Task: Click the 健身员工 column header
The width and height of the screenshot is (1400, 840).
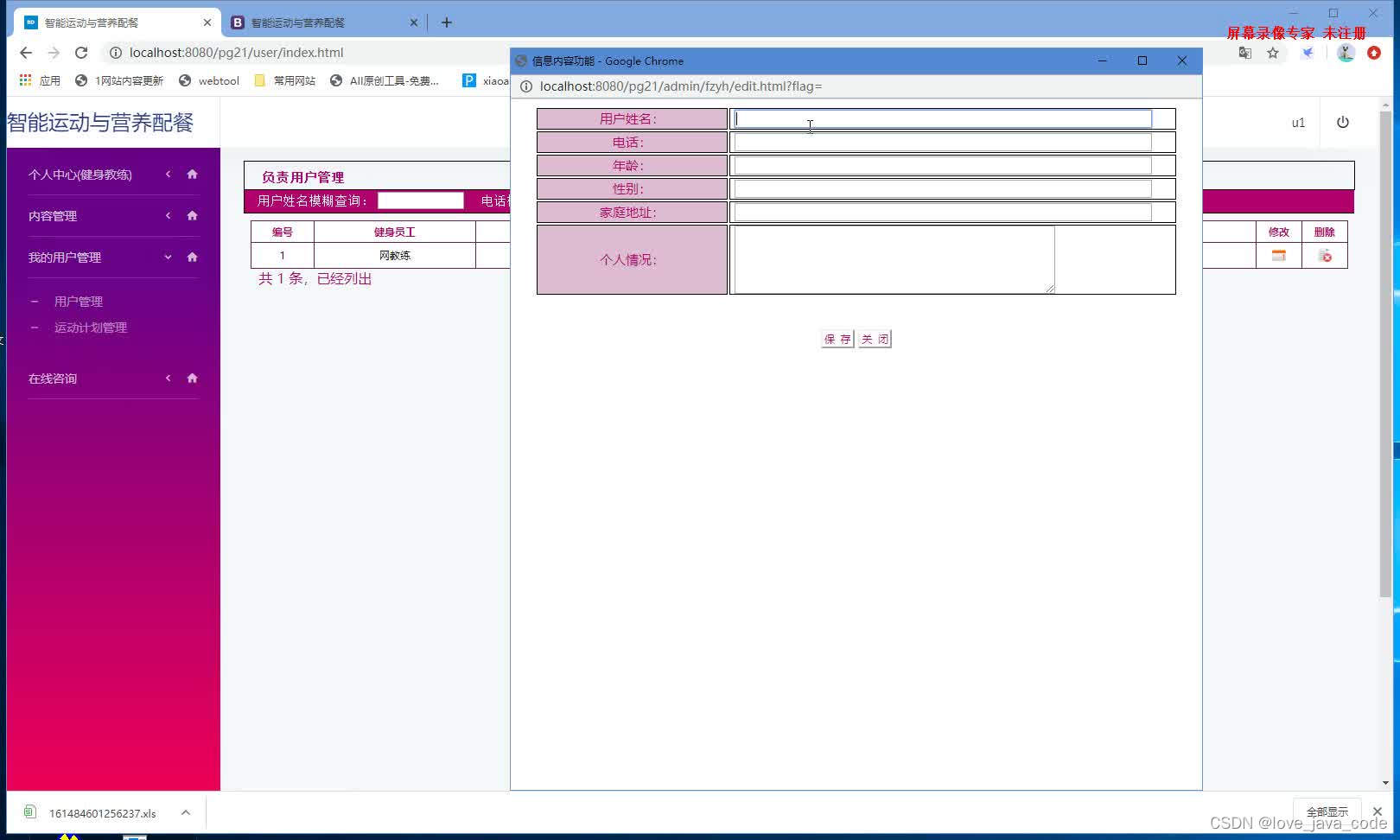Action: [x=395, y=232]
